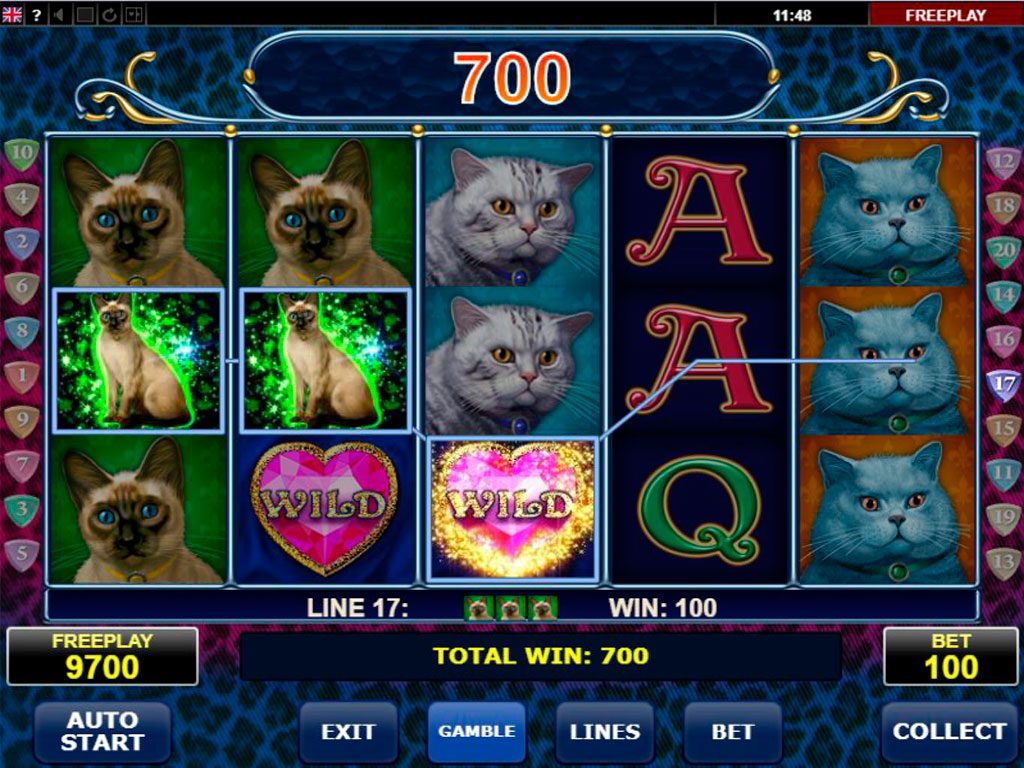This screenshot has width=1024, height=768.
Task: Click the FREEPLAY tab at top right
Action: [x=946, y=14]
